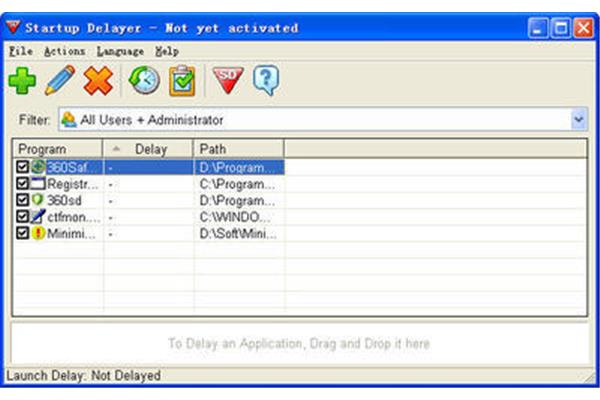Minimize the Startup Delayer window
600x400 pixels.
[538, 28]
